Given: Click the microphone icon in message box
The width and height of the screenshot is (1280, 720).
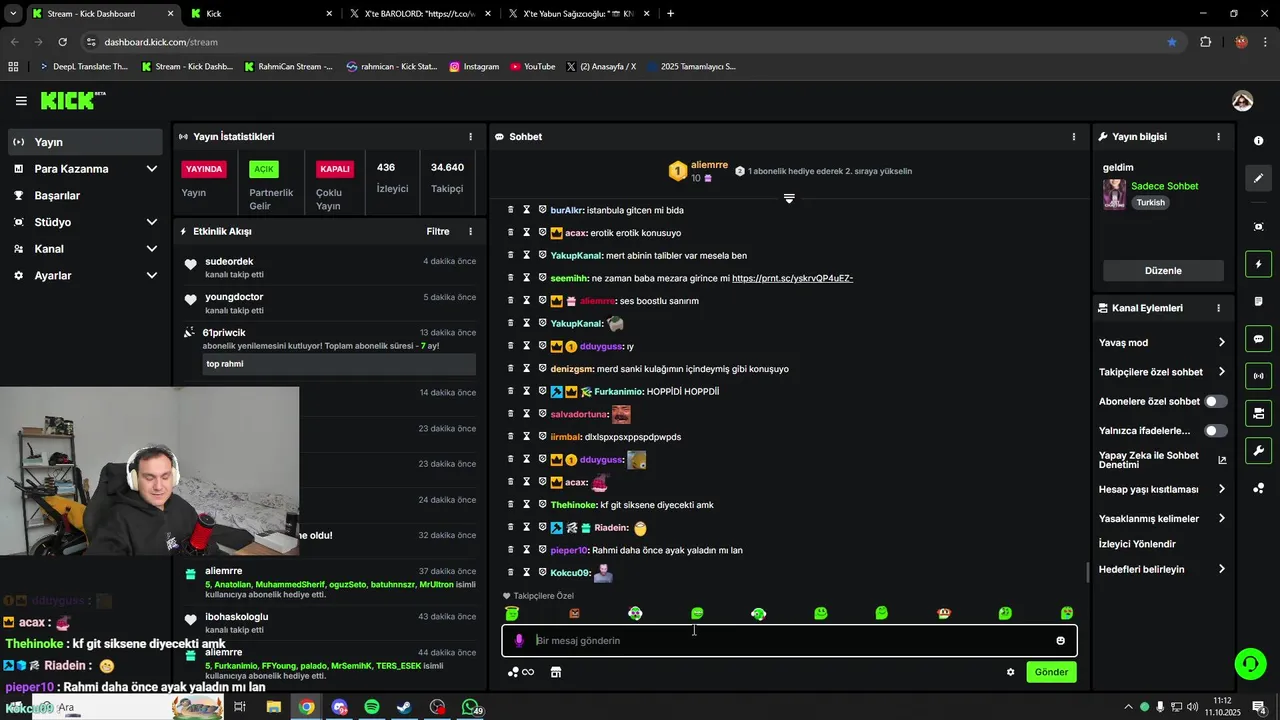Looking at the screenshot, I should 519,641.
